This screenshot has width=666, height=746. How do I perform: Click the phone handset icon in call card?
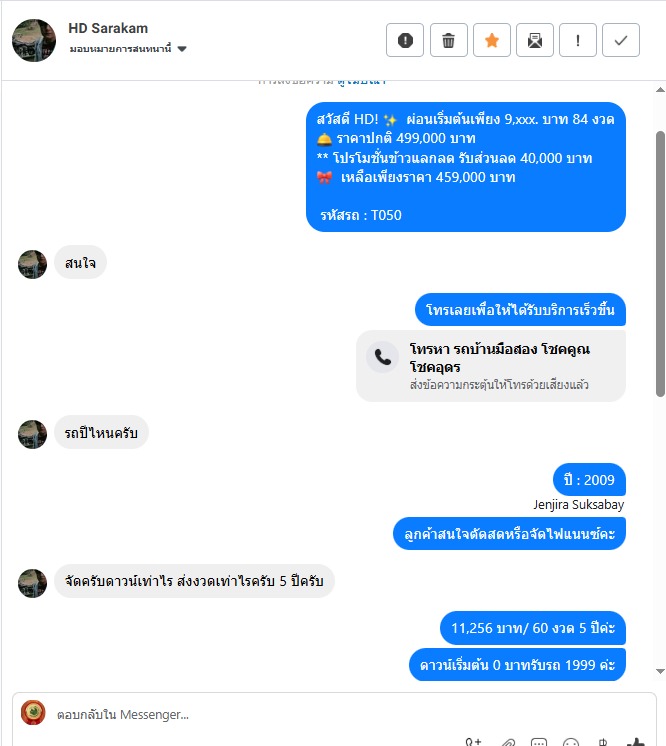point(382,356)
